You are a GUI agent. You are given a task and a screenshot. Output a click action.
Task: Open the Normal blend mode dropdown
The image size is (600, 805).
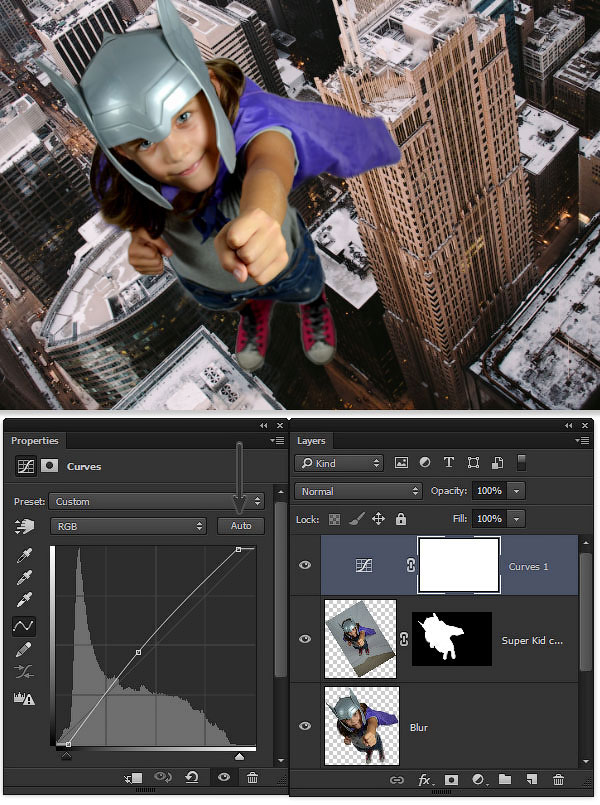pos(358,491)
